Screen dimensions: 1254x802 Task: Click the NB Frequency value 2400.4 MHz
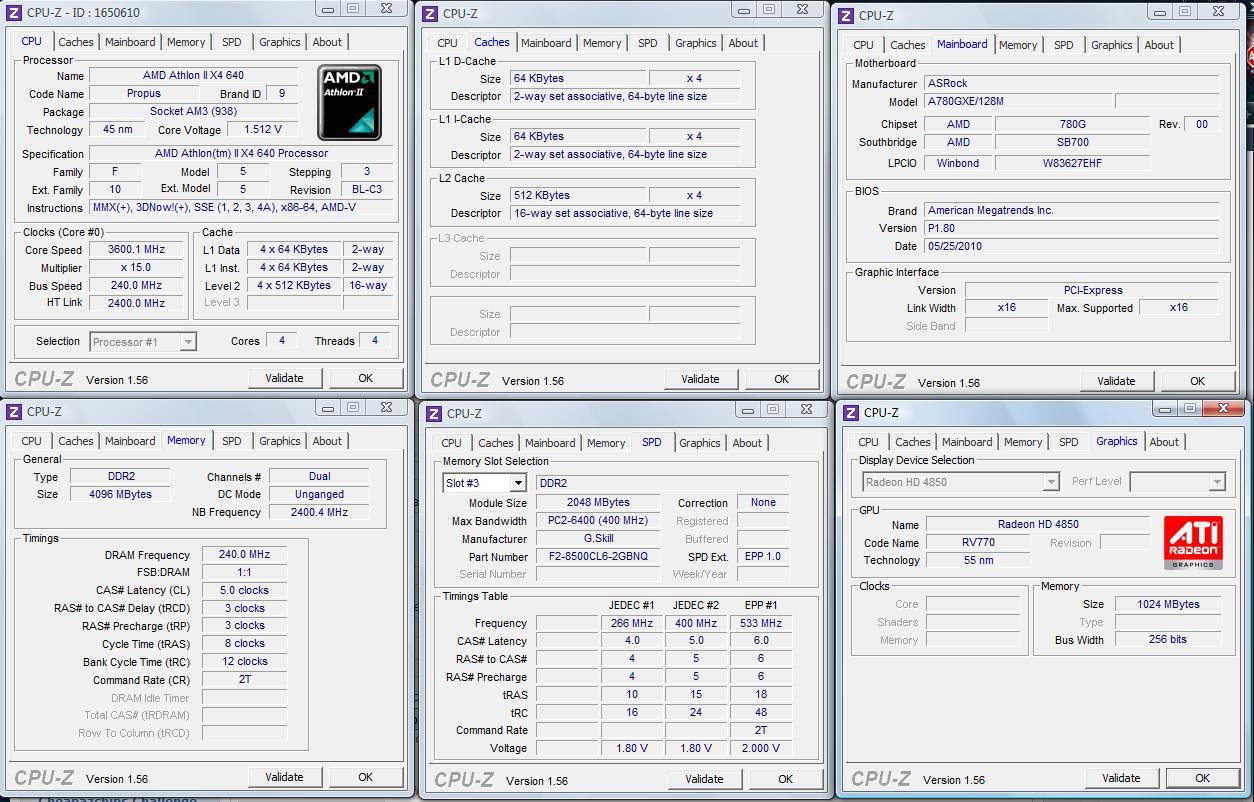[x=319, y=512]
